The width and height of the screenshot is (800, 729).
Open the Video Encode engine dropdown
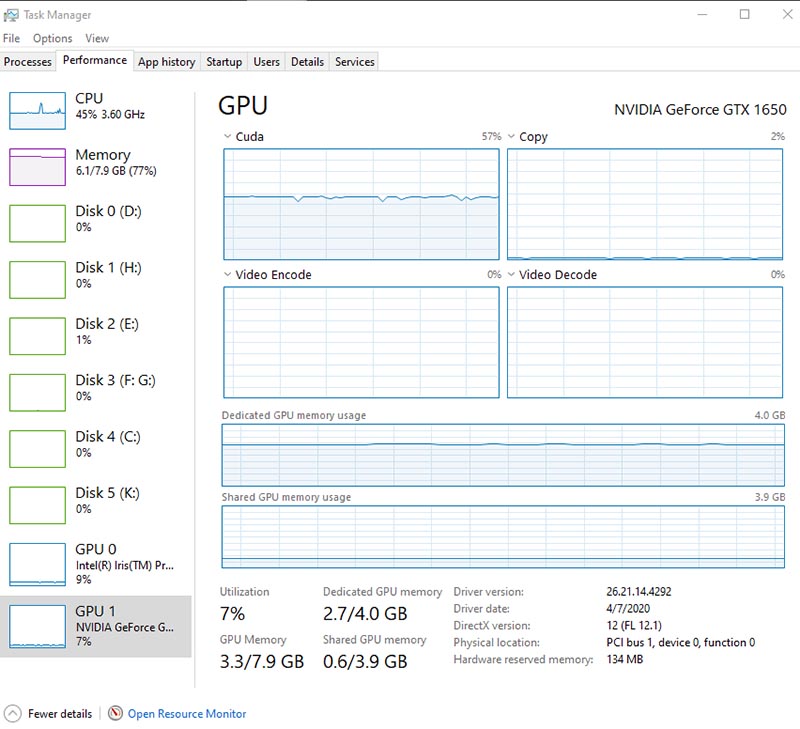[x=227, y=274]
